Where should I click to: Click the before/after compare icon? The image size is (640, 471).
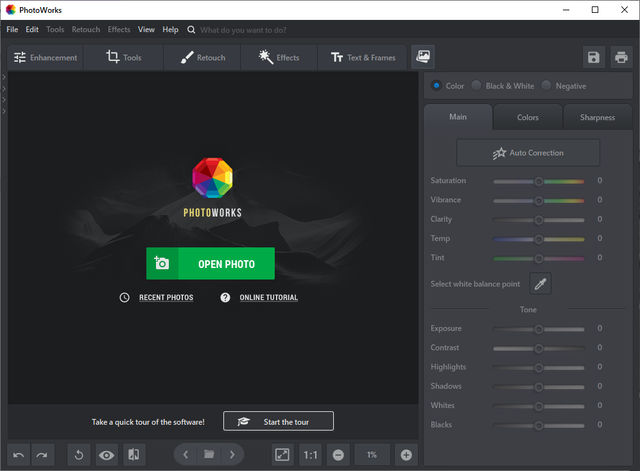(x=133, y=455)
